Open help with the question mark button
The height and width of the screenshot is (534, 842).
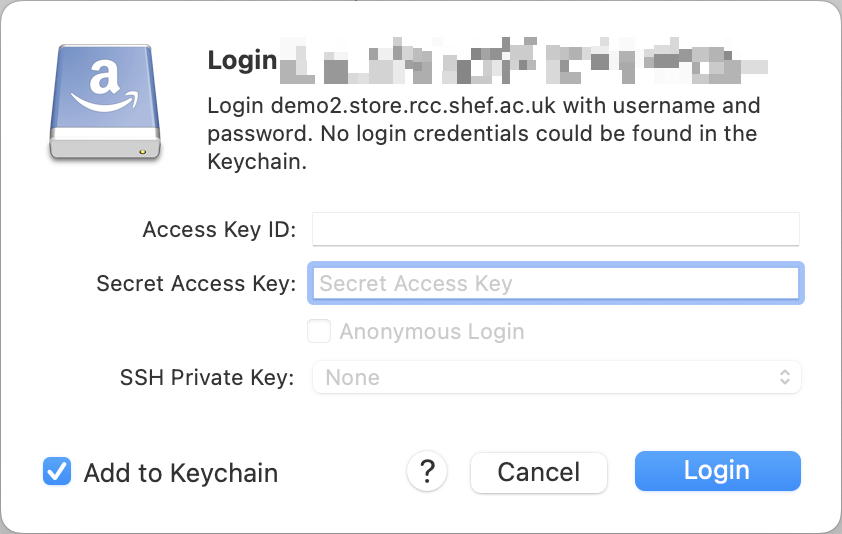pyautogui.click(x=427, y=471)
